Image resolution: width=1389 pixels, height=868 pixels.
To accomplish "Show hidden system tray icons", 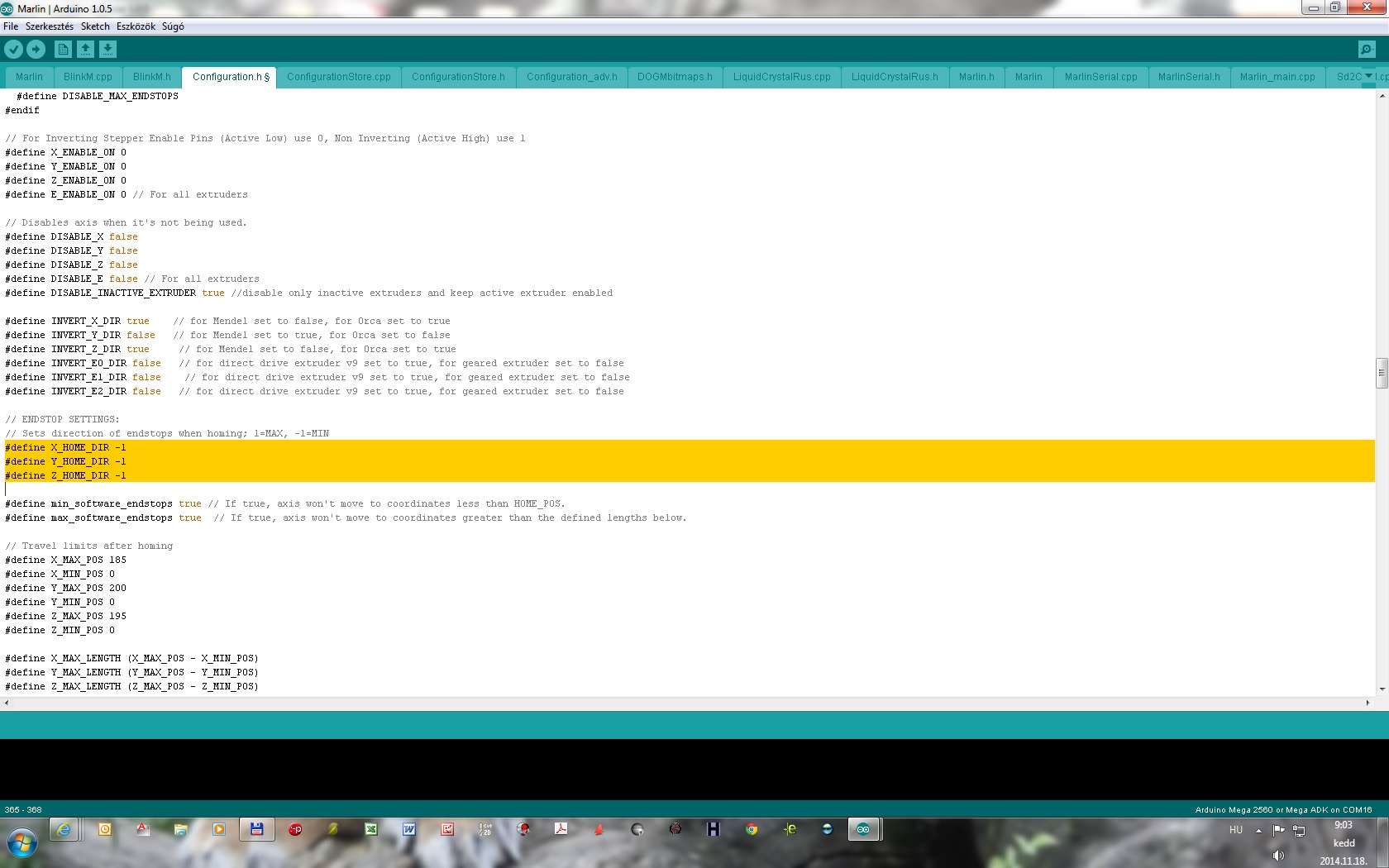I will pos(1258,831).
